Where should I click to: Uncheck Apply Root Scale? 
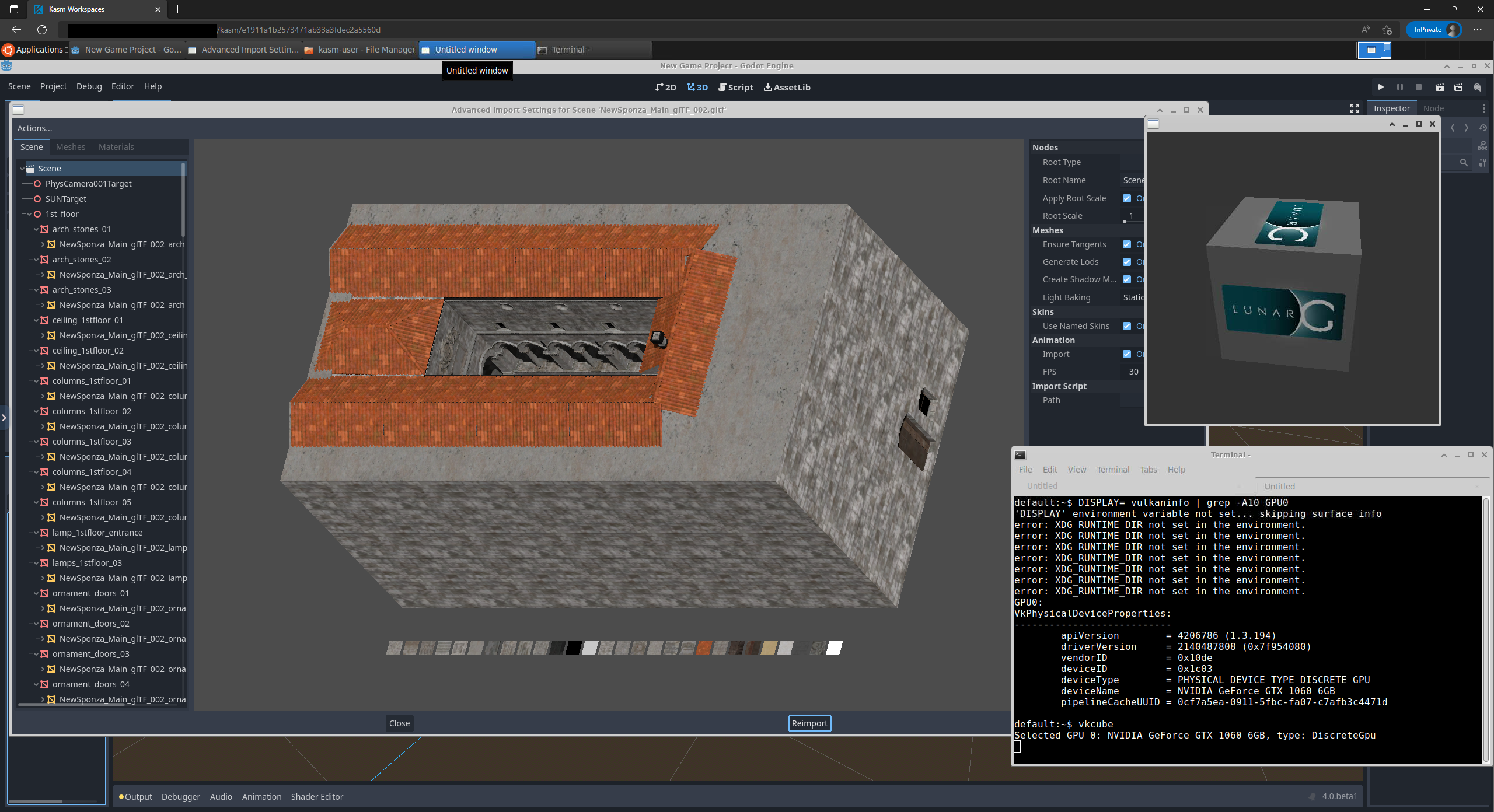point(1128,198)
